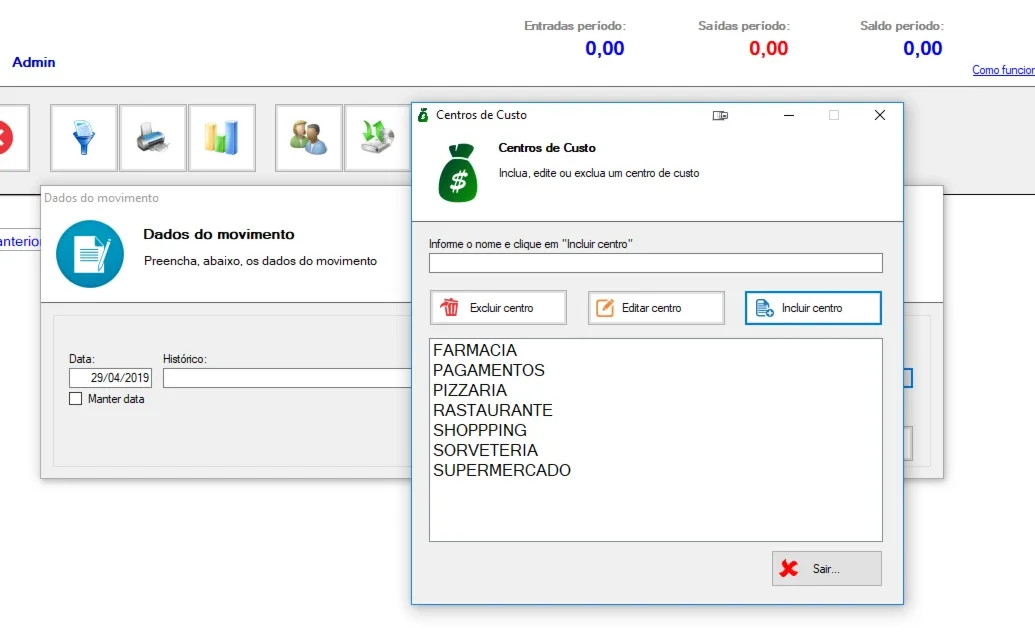The image size is (1035, 634).
Task: Select FARMACIA in the cost center list
Action: click(x=475, y=350)
